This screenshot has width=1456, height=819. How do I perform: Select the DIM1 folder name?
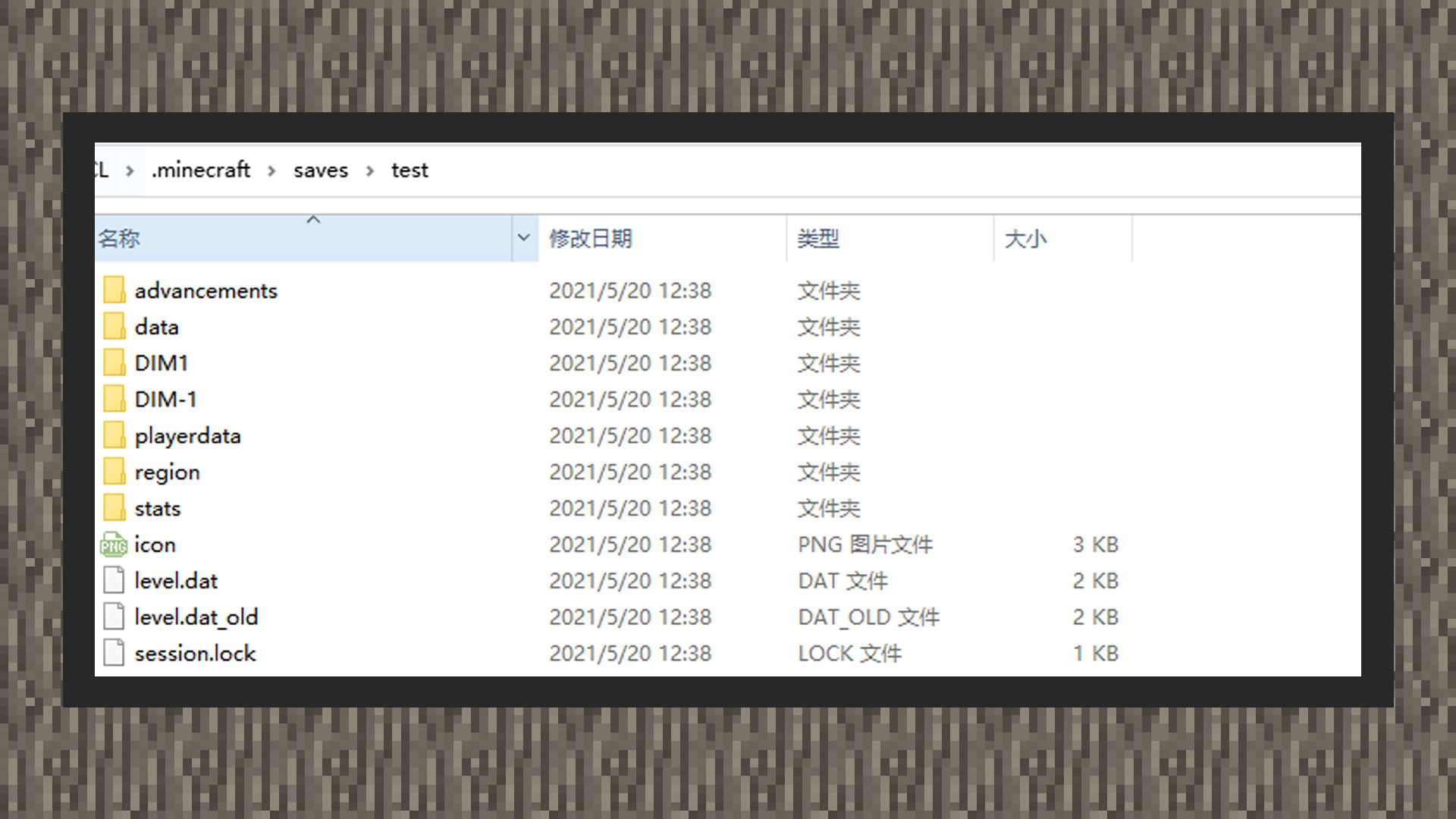(x=162, y=363)
